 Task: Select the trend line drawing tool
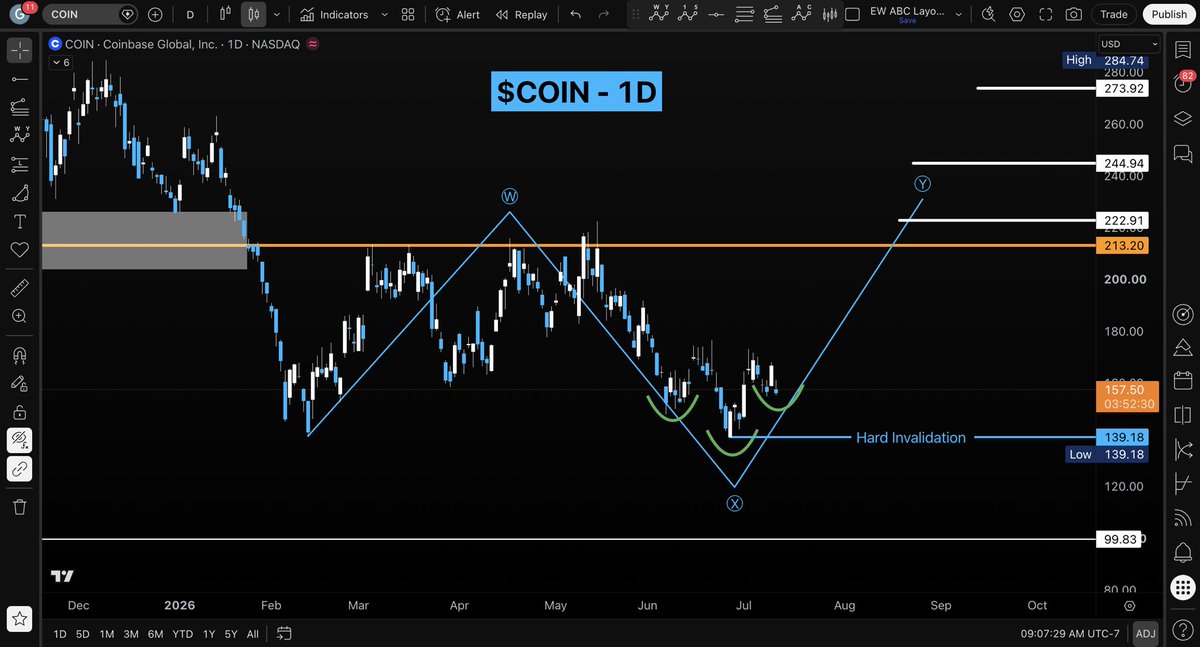[x=20, y=78]
